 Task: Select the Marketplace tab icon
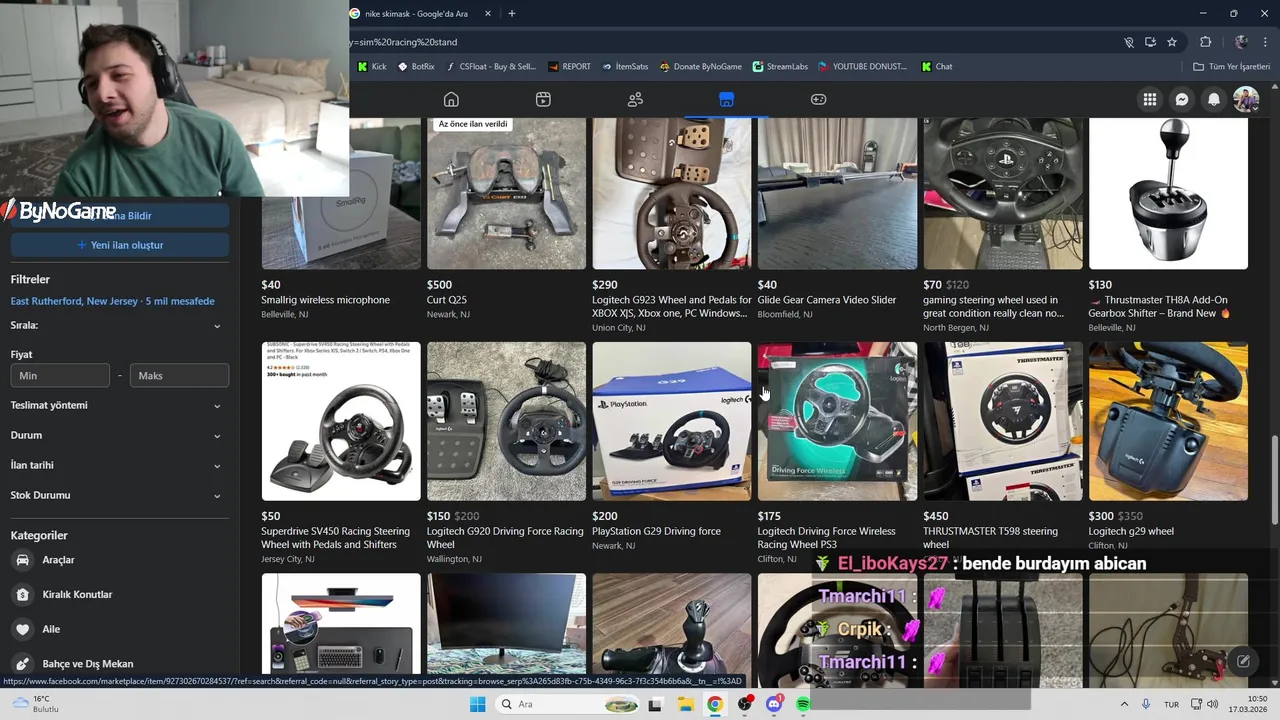[x=726, y=99]
